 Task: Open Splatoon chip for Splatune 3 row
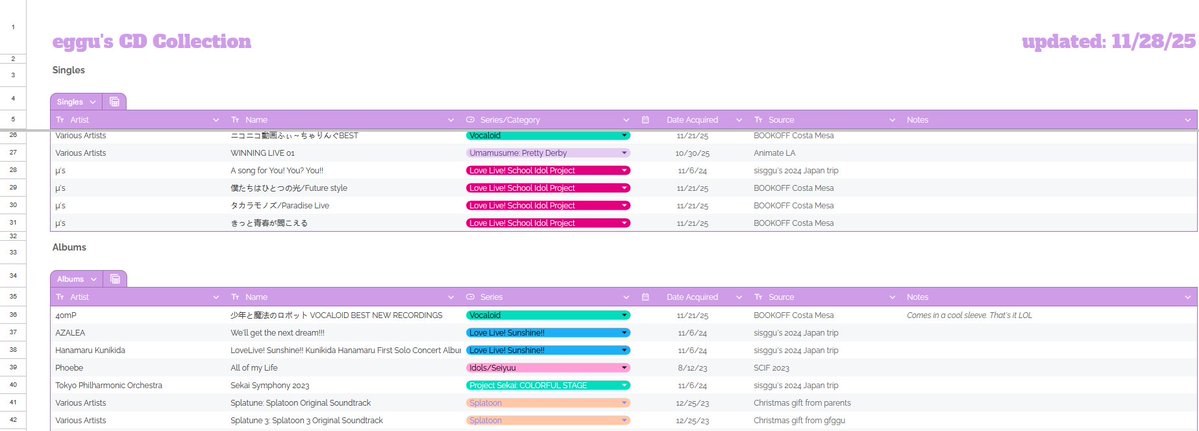click(x=548, y=420)
